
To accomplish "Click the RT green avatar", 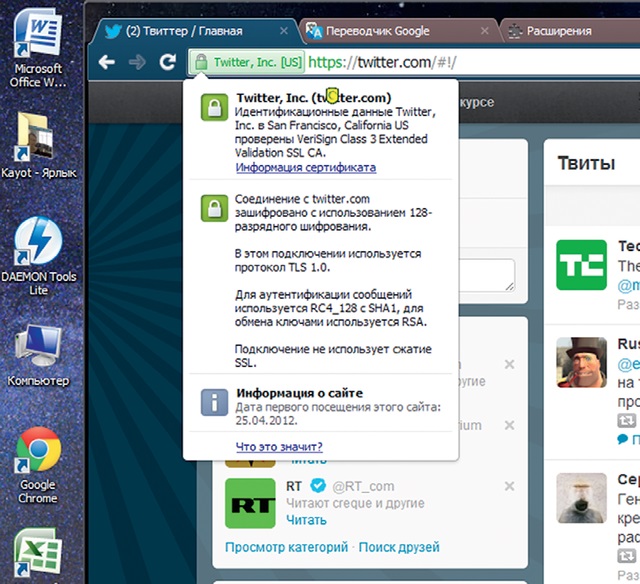I will 250,503.
